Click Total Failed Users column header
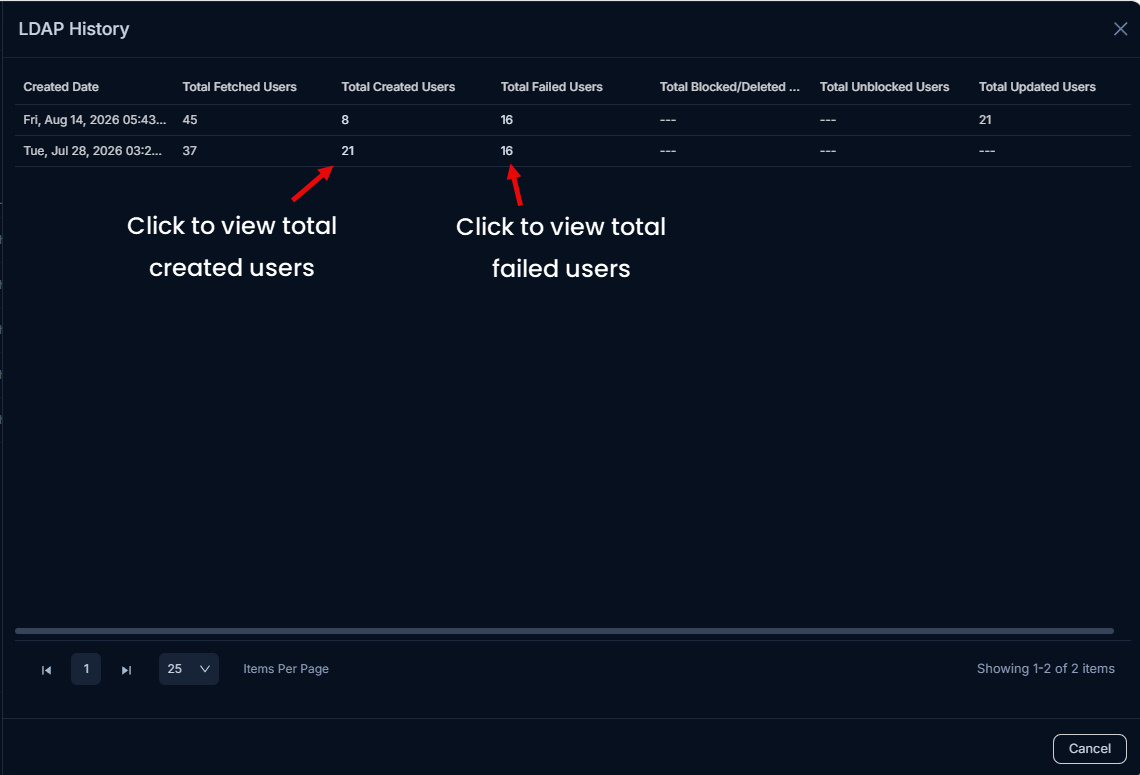The width and height of the screenshot is (1140, 775). pyautogui.click(x=552, y=87)
